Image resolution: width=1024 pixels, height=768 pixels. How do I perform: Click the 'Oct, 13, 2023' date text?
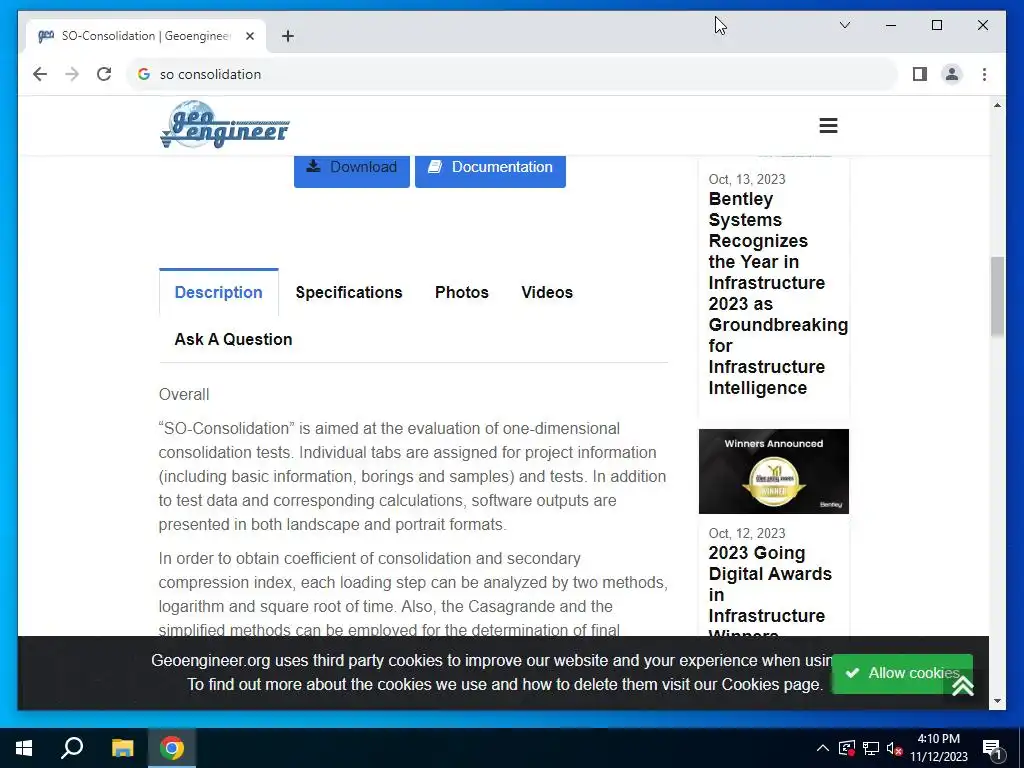(x=747, y=179)
